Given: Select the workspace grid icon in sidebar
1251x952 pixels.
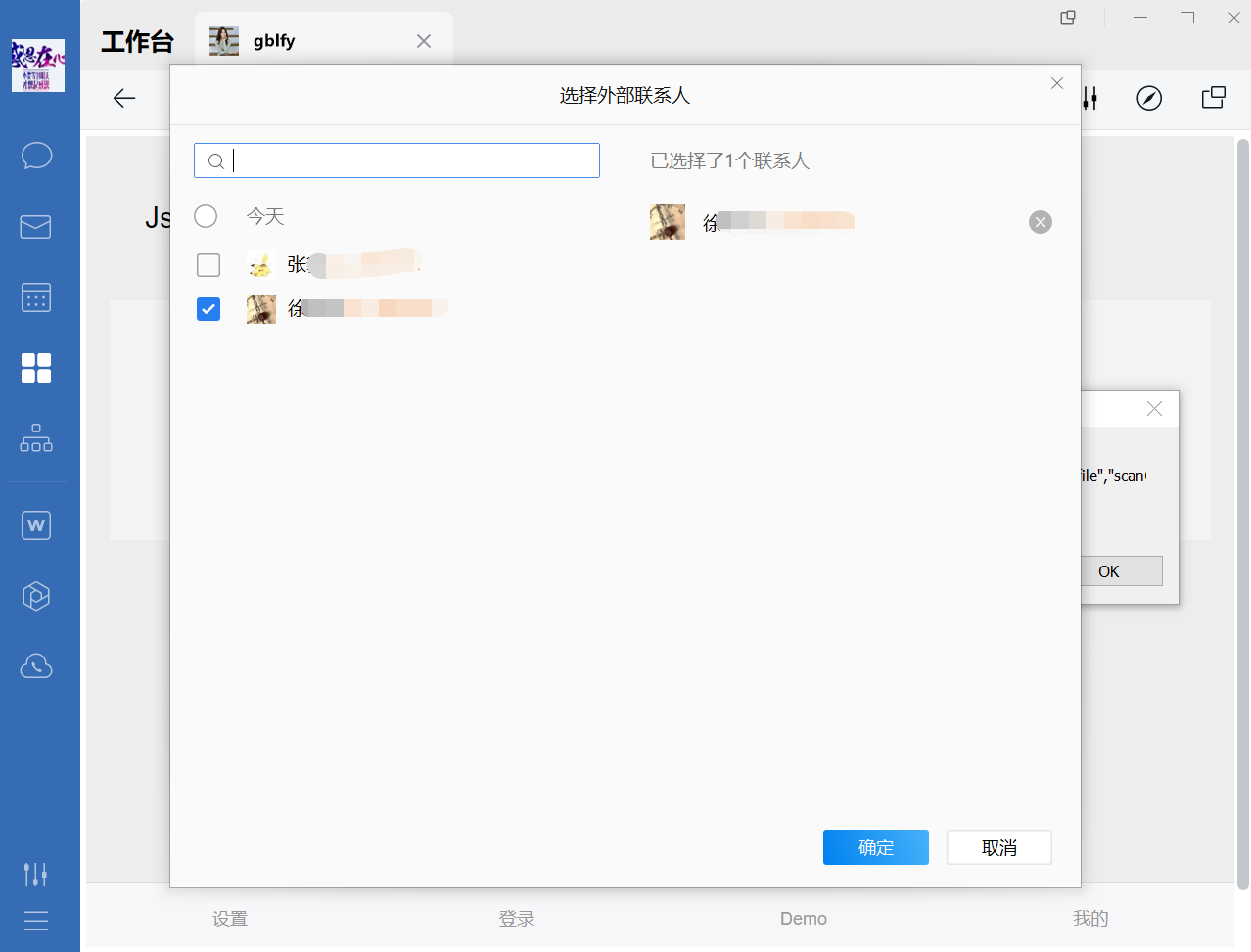Looking at the screenshot, I should pyautogui.click(x=36, y=368).
